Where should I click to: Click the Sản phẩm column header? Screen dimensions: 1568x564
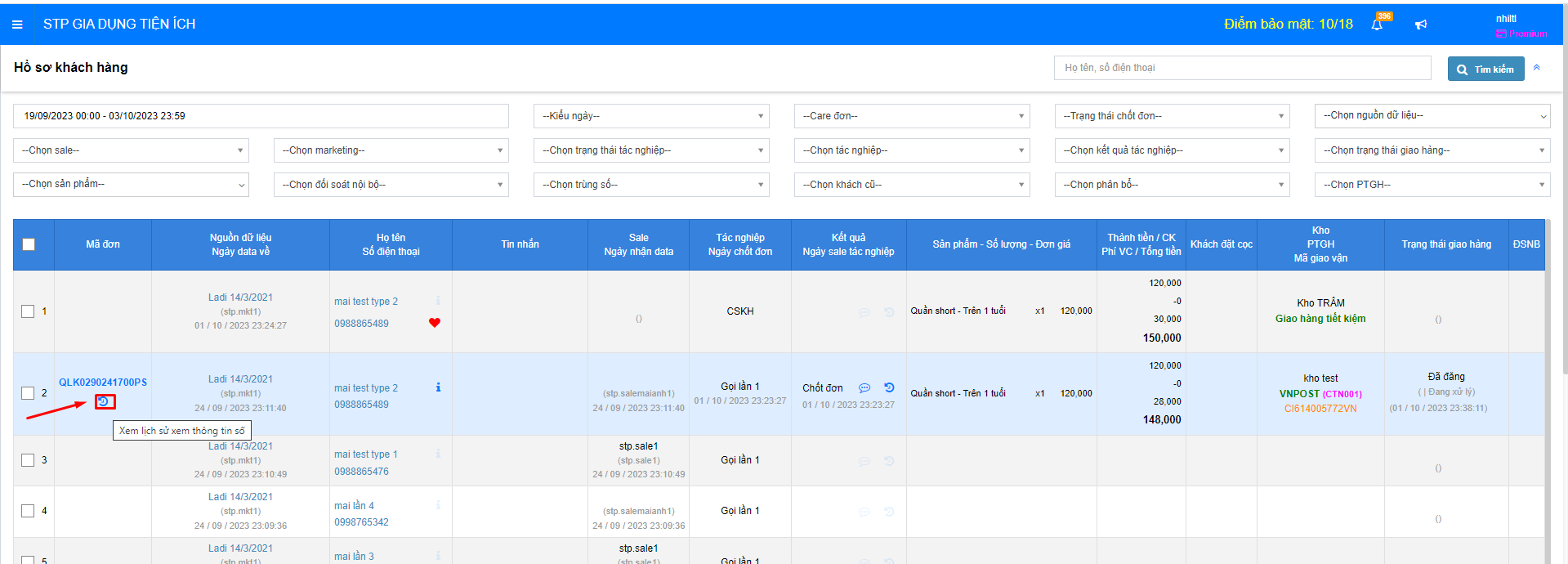[1001, 244]
